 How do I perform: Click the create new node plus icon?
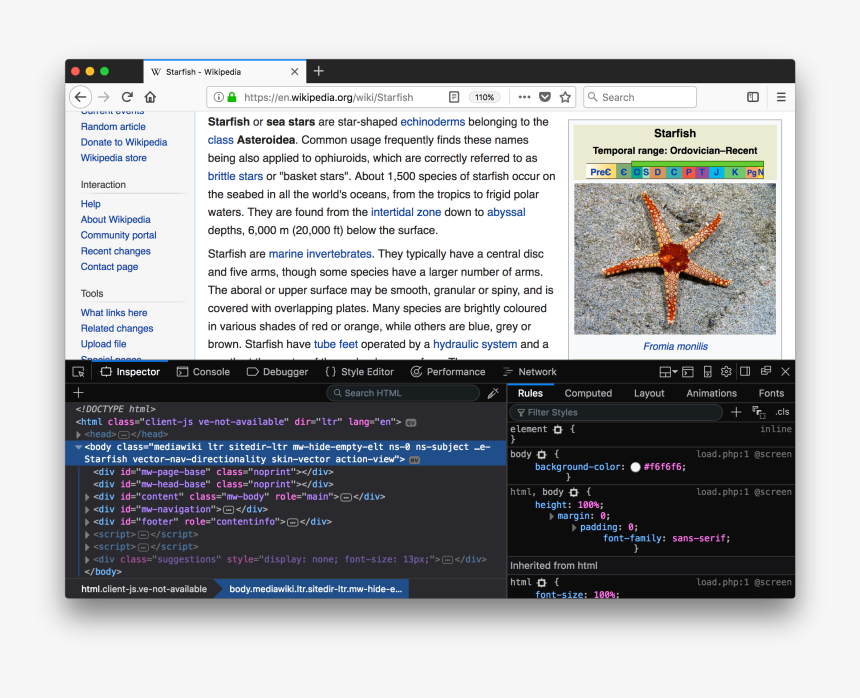point(78,393)
